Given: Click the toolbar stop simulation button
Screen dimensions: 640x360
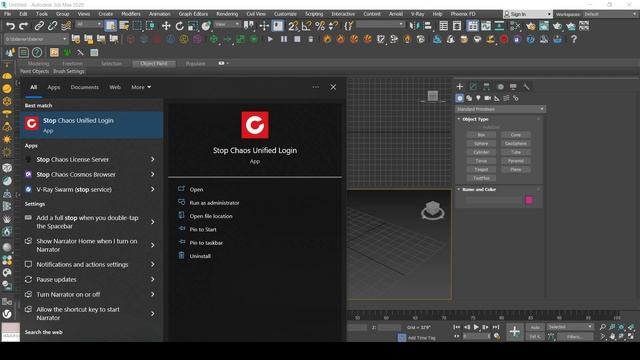Looking at the screenshot, I should tap(297, 40).
